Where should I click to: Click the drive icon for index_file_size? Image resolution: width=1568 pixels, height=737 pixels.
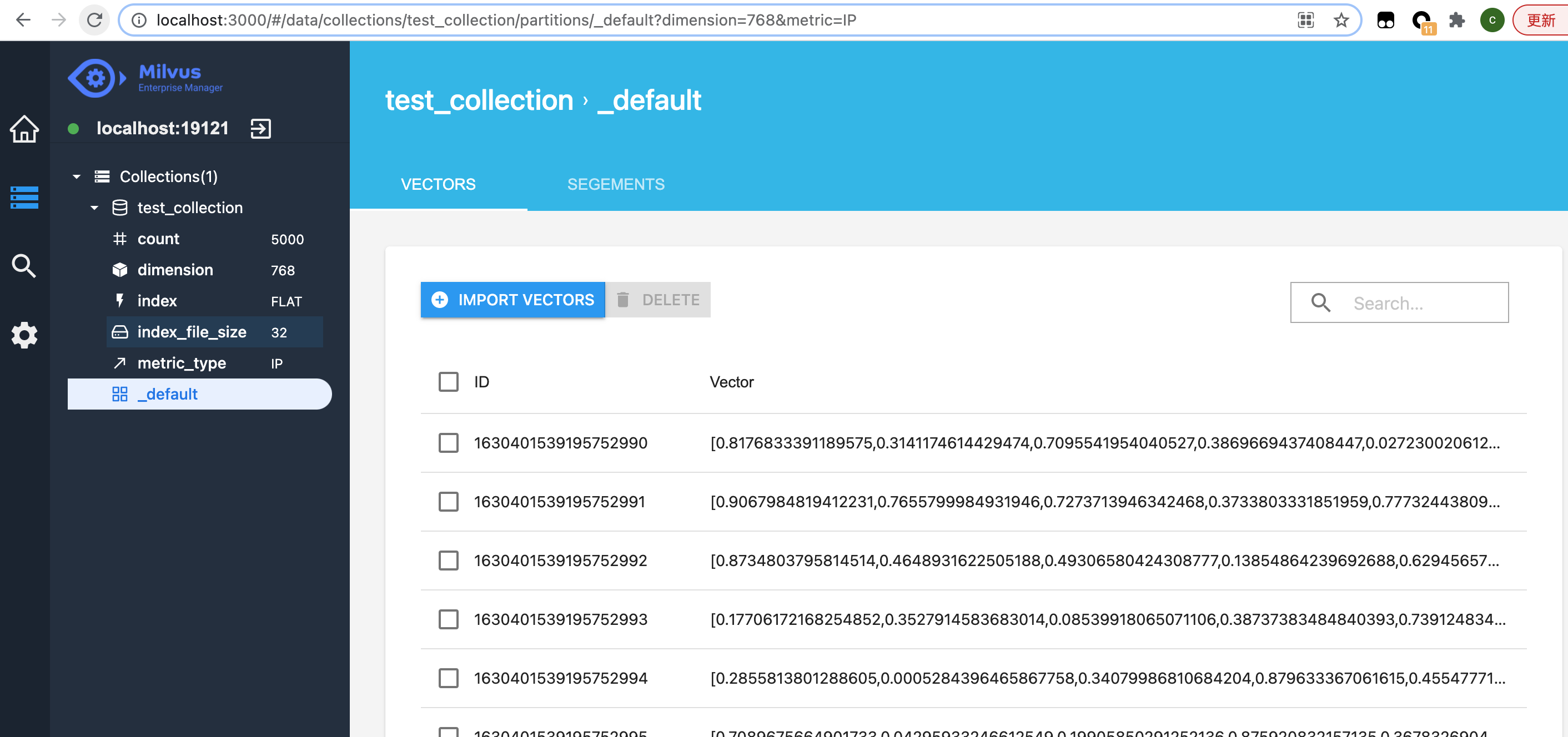point(120,332)
